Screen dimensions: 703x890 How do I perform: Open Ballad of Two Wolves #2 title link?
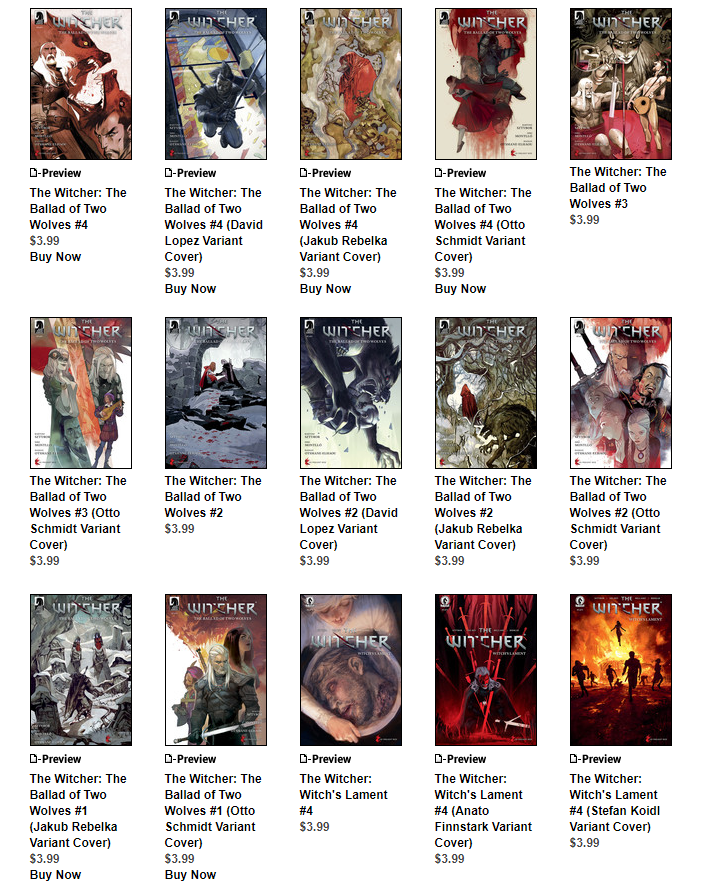(213, 497)
